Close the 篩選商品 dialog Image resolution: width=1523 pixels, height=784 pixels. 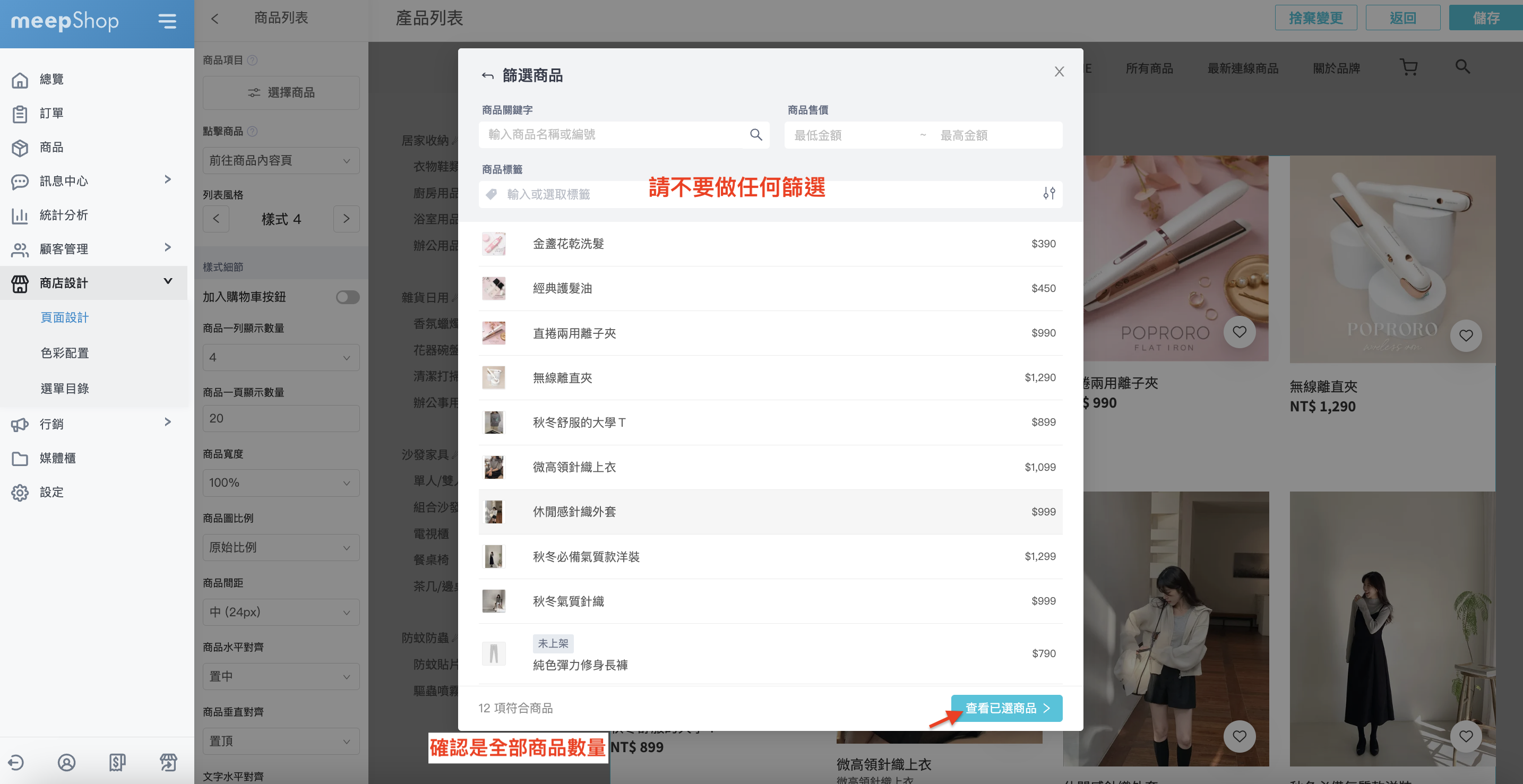tap(1059, 72)
